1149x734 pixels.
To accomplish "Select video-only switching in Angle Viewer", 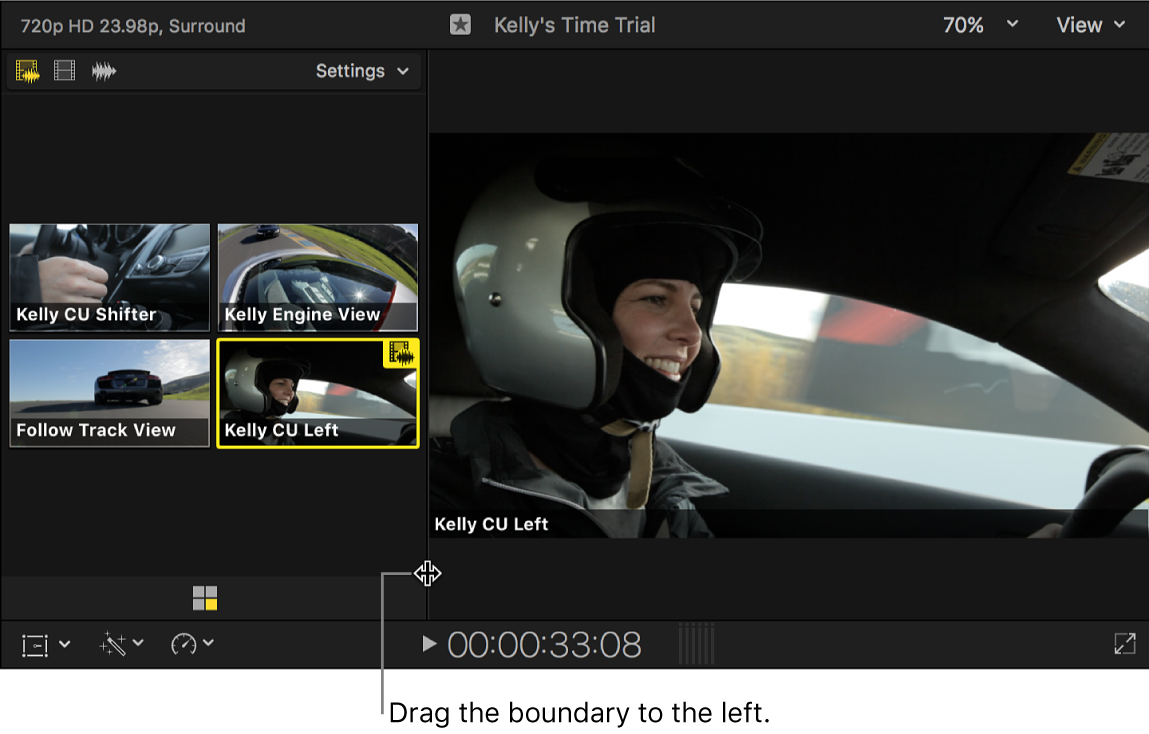I will (x=64, y=70).
